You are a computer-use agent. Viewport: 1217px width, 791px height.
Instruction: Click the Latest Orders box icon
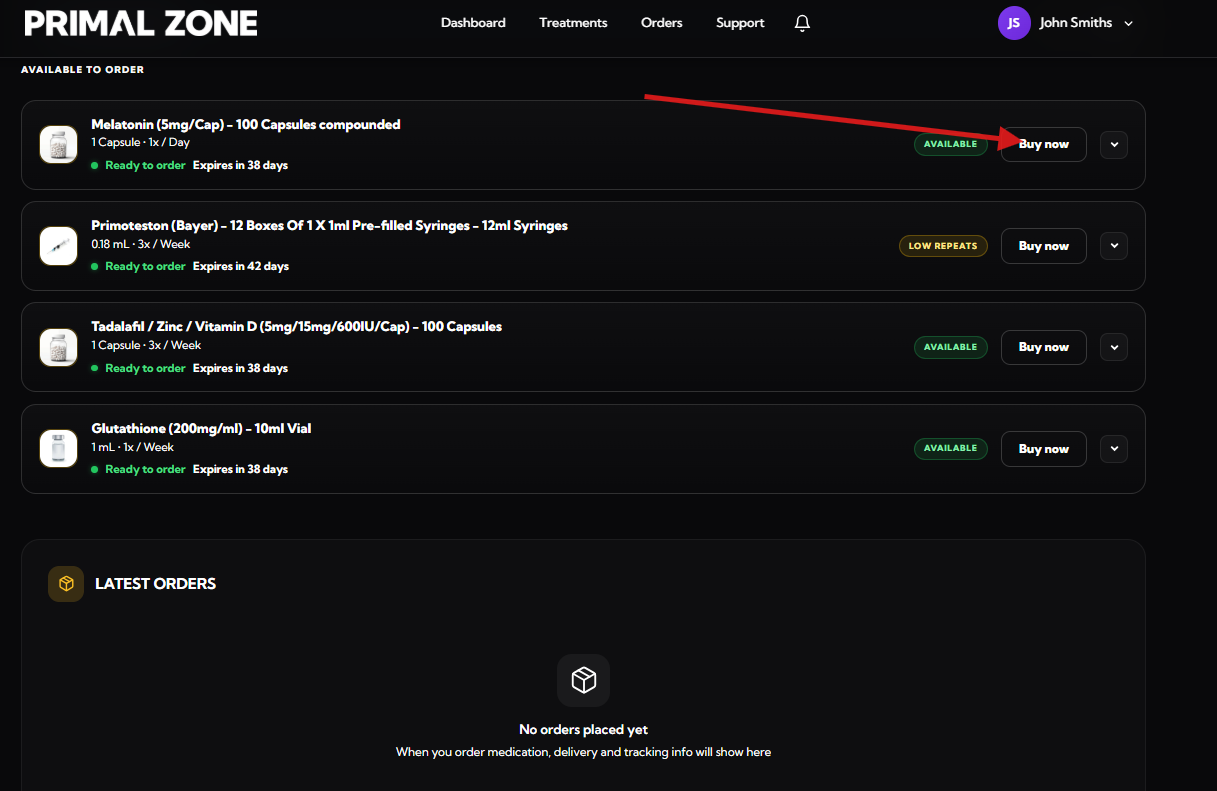(x=66, y=584)
